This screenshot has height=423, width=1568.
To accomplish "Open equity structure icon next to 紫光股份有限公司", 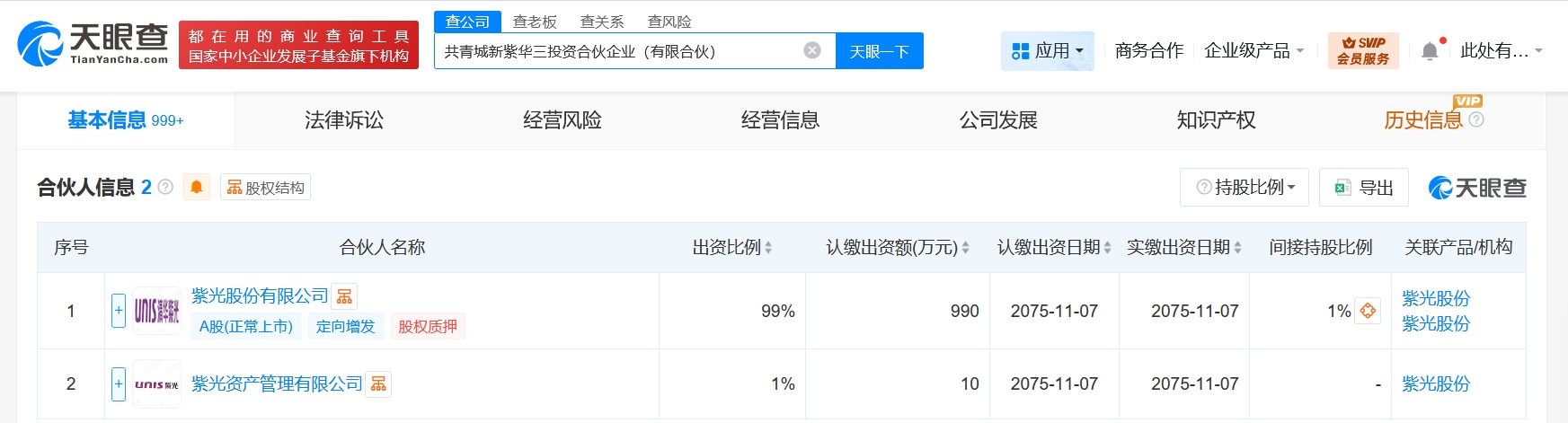I will click(344, 296).
